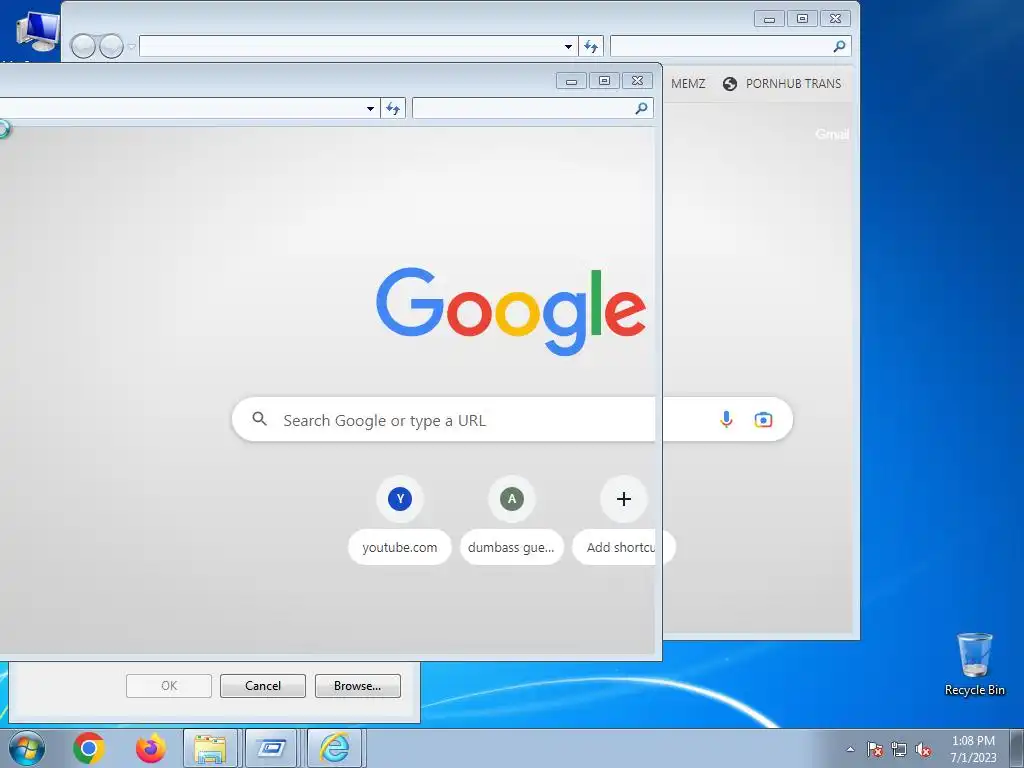This screenshot has width=1024, height=768.
Task: Close the back browser window
Action: click(835, 19)
